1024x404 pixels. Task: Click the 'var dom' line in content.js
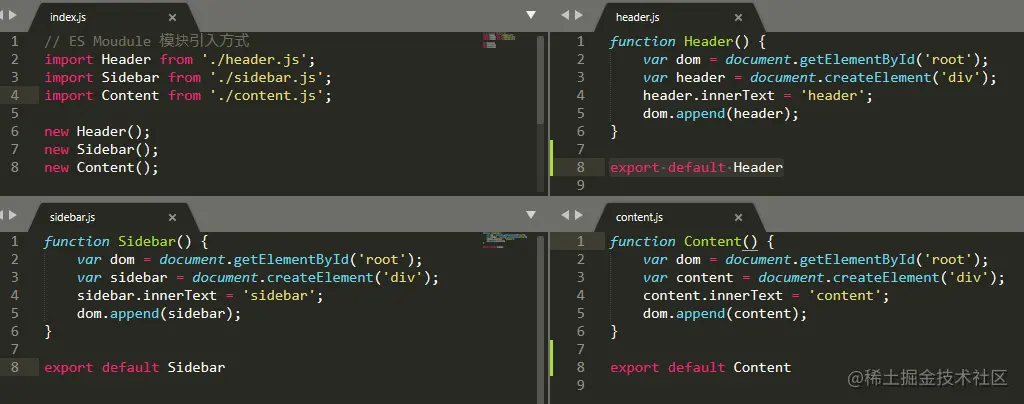point(816,259)
